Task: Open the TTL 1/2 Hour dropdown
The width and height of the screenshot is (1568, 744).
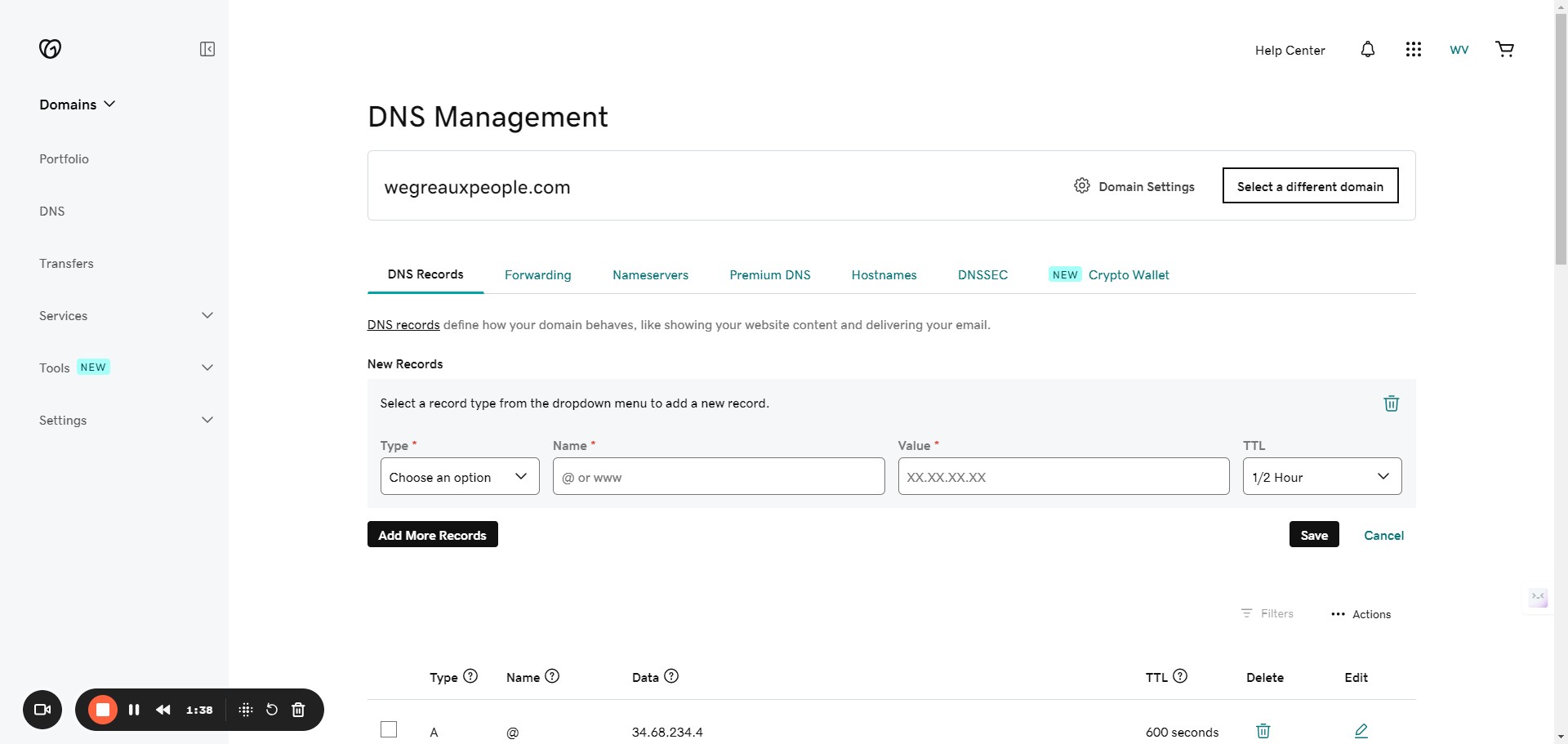Action: pyautogui.click(x=1321, y=477)
